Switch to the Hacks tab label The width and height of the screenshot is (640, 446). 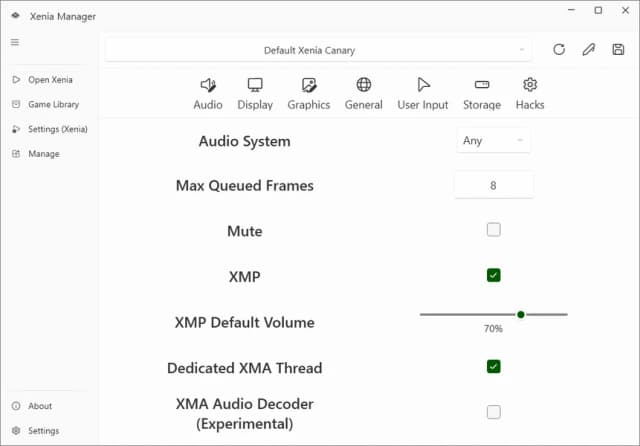pyautogui.click(x=530, y=105)
